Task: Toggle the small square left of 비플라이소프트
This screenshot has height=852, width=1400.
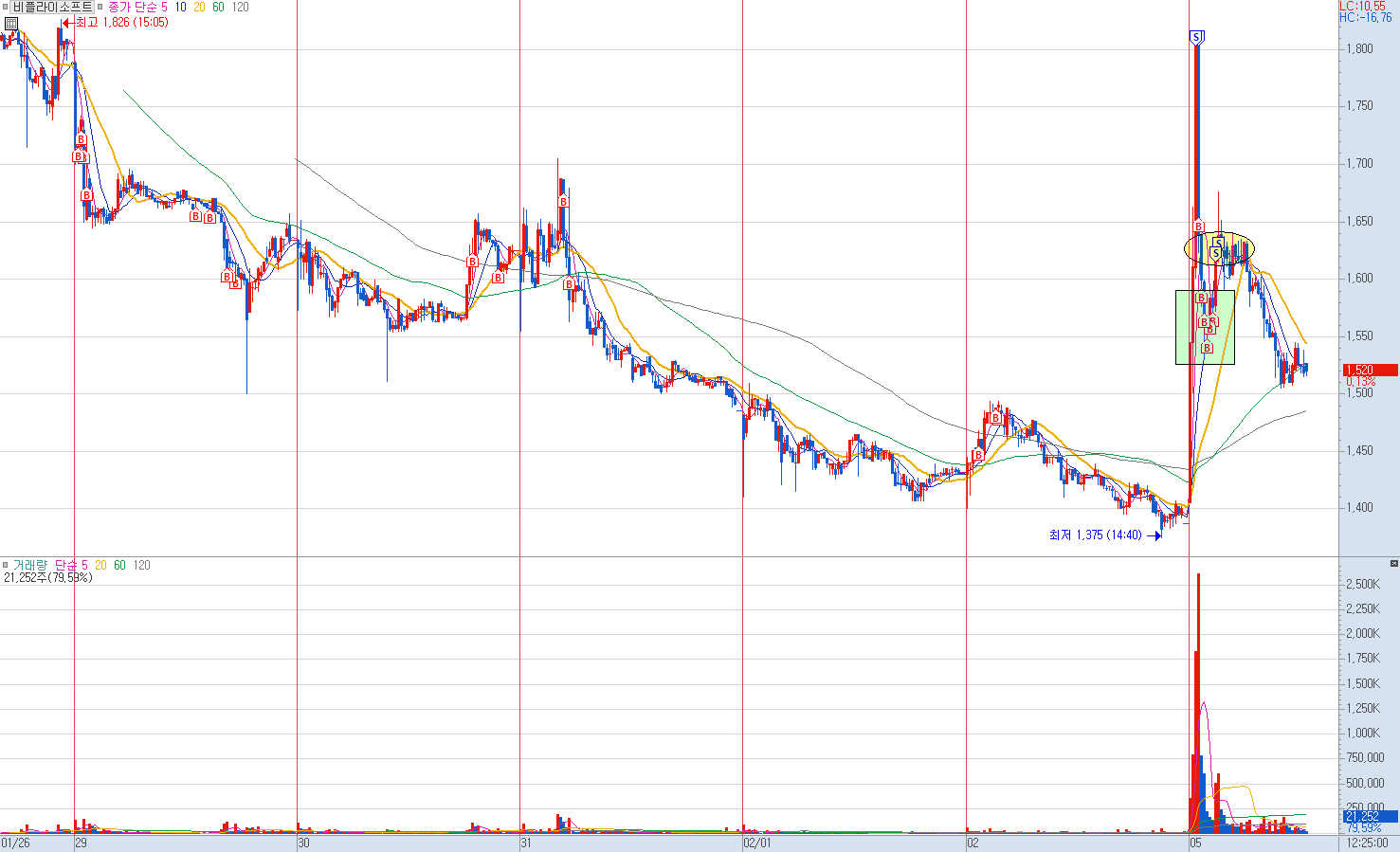Action: tap(4, 7)
